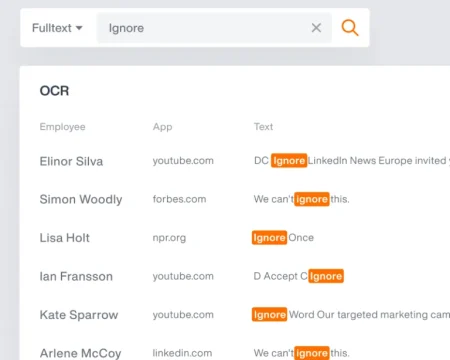Select employee Ian Fransson
Viewport: 450px width, 360px height.
(x=76, y=276)
